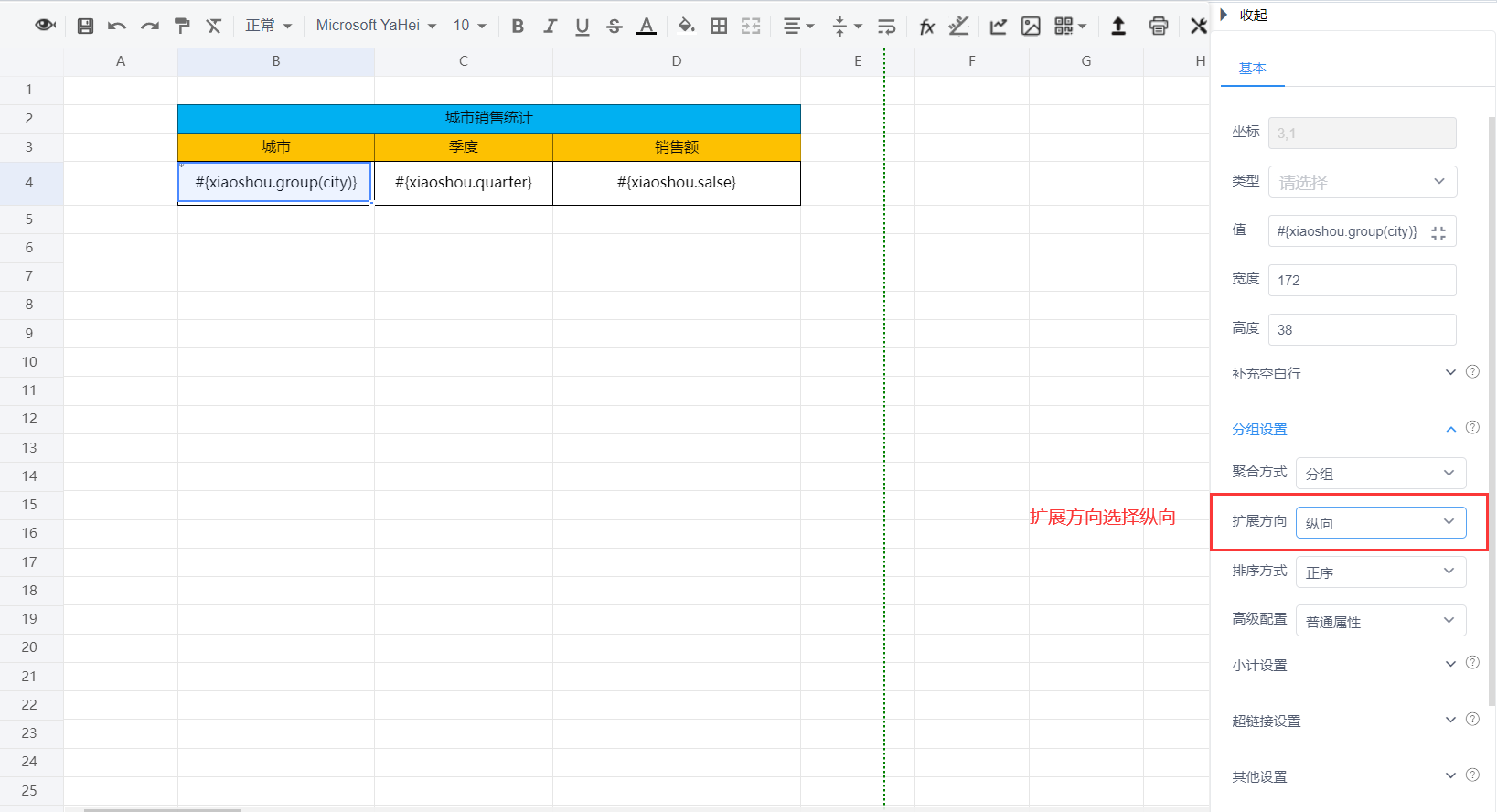This screenshot has height=812, width=1497.
Task: Select the format painter icon
Action: (x=182, y=26)
